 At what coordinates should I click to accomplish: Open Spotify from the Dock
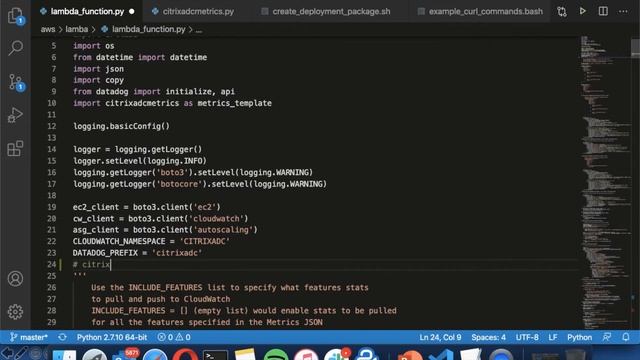276,355
